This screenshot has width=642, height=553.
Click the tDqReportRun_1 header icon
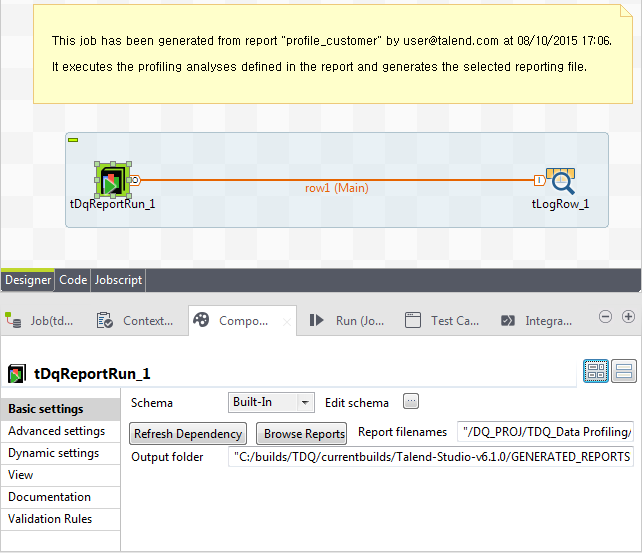[17, 373]
